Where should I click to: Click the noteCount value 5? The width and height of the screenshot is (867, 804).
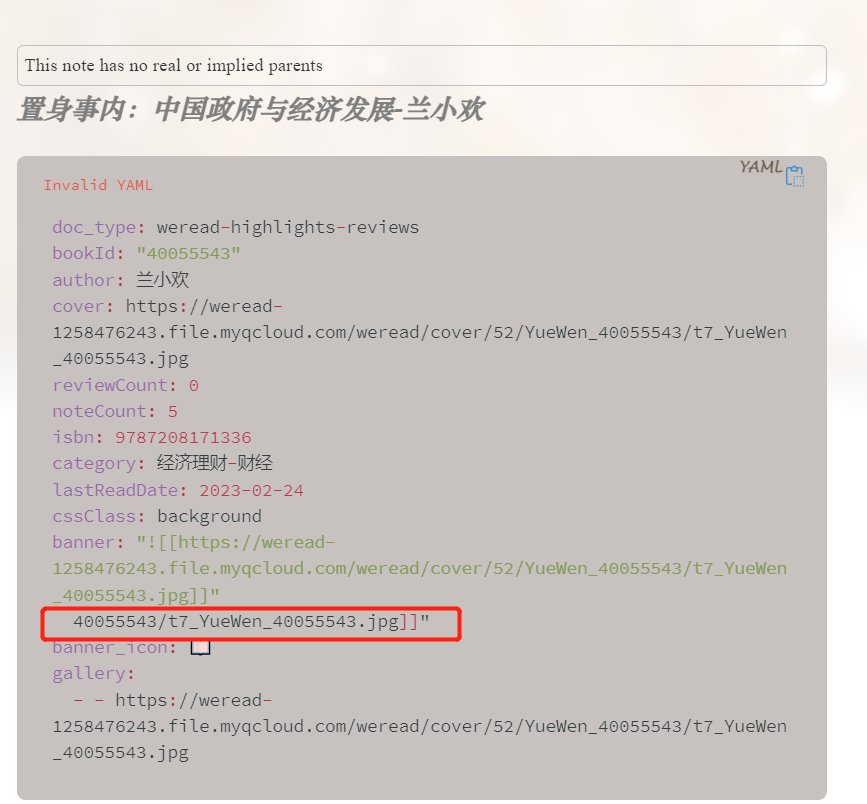(172, 411)
